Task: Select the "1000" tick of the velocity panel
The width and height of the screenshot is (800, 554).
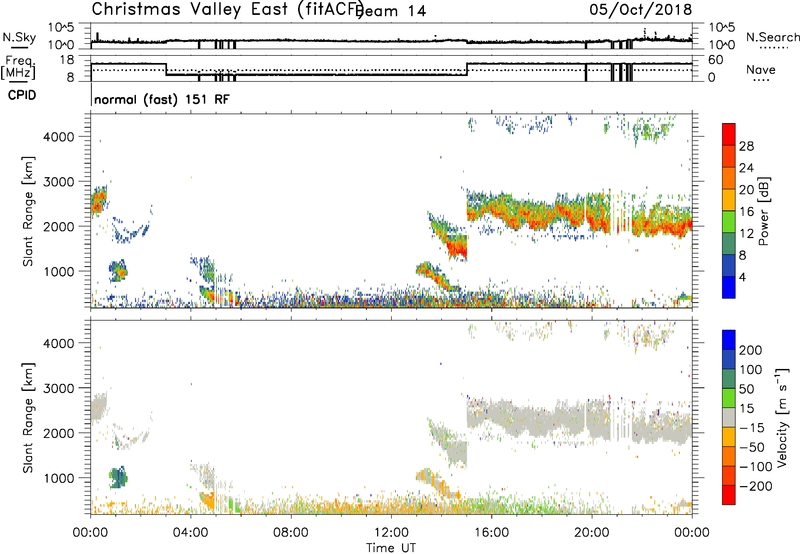Action: point(59,478)
